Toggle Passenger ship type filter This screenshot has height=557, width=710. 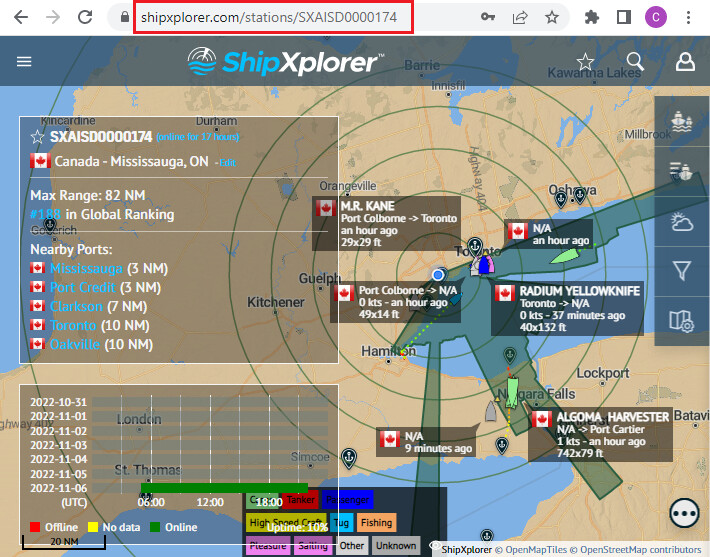[347, 499]
